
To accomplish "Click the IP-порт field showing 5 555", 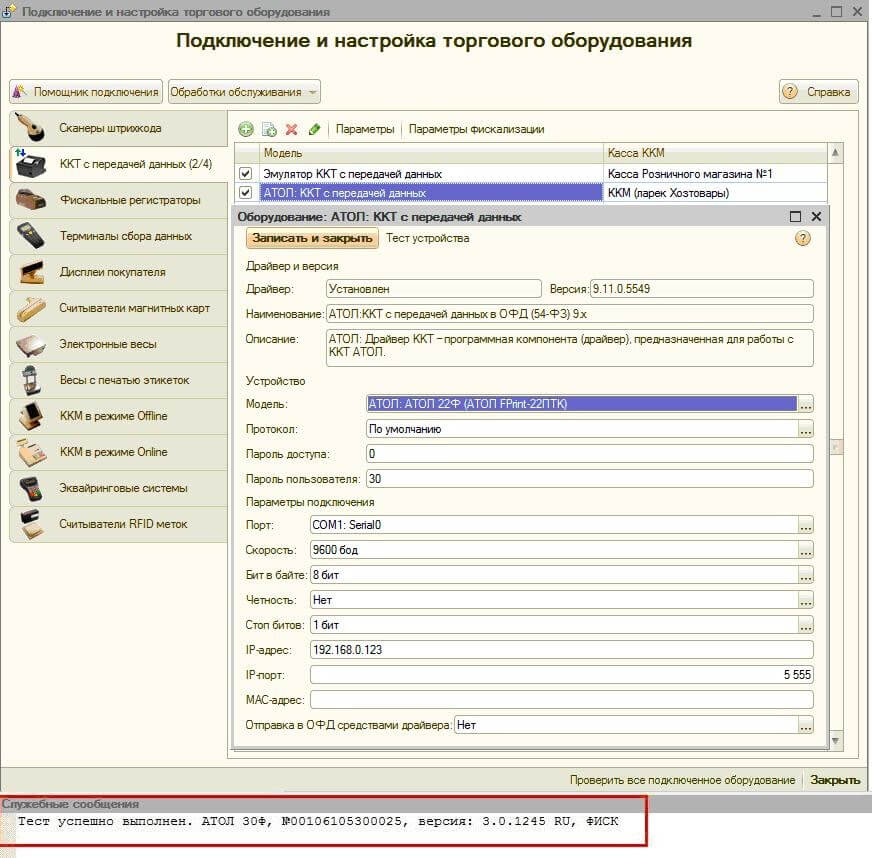I will click(x=562, y=675).
